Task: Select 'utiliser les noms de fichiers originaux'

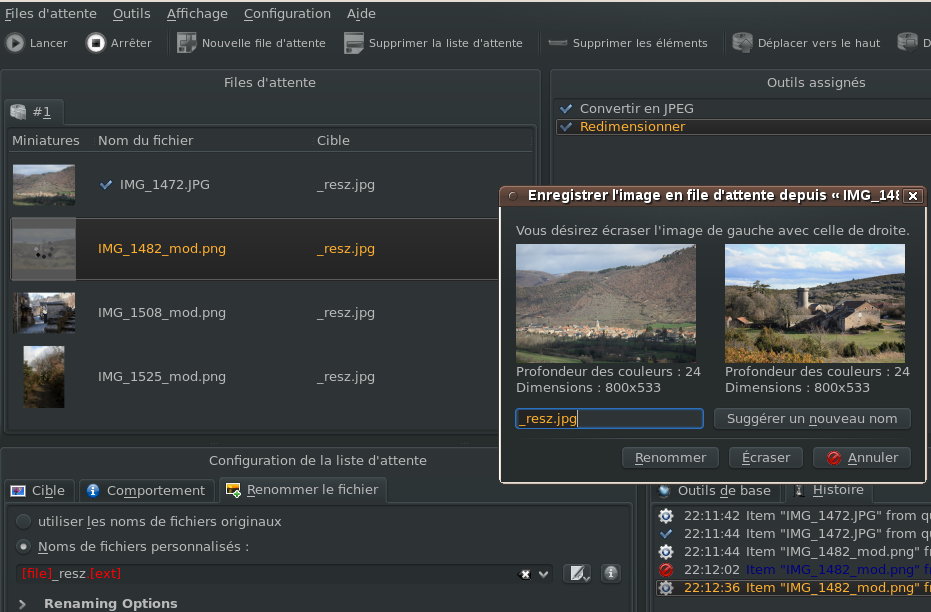Action: click(24, 521)
